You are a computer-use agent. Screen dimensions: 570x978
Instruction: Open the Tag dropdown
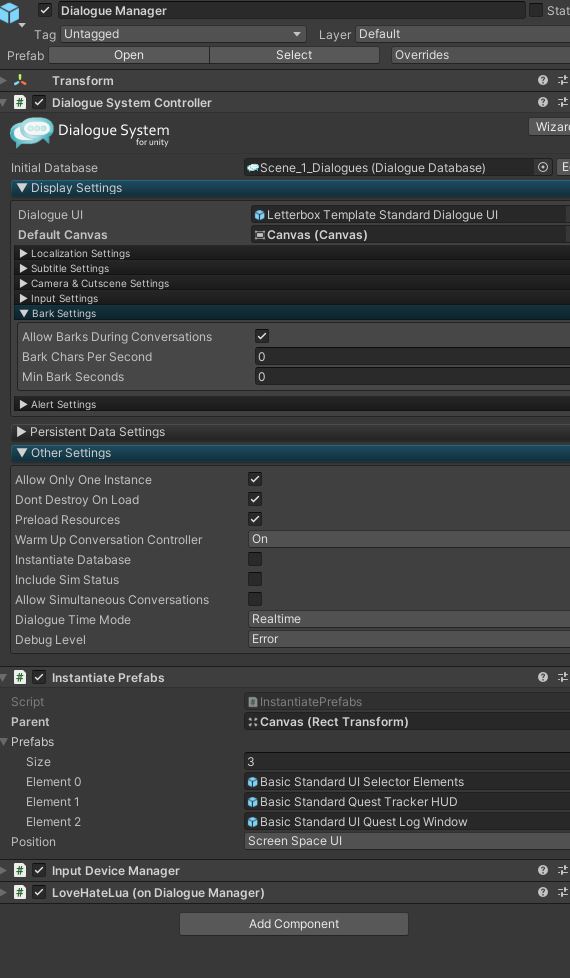[x=183, y=34]
